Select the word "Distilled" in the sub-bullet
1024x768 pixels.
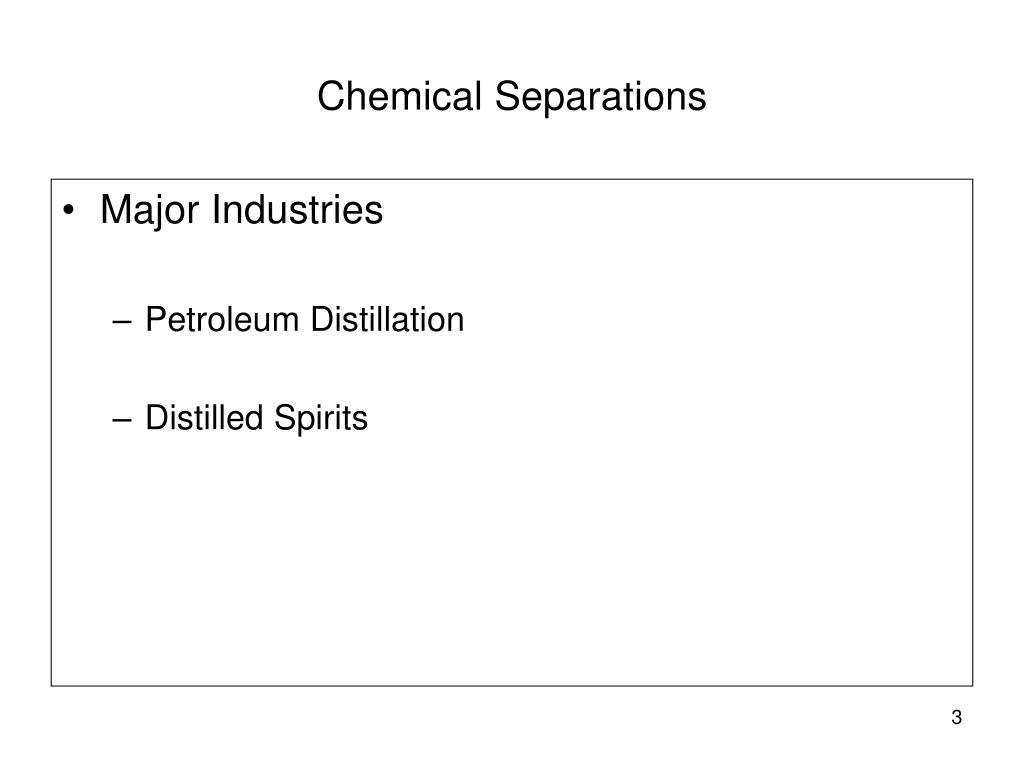[203, 417]
